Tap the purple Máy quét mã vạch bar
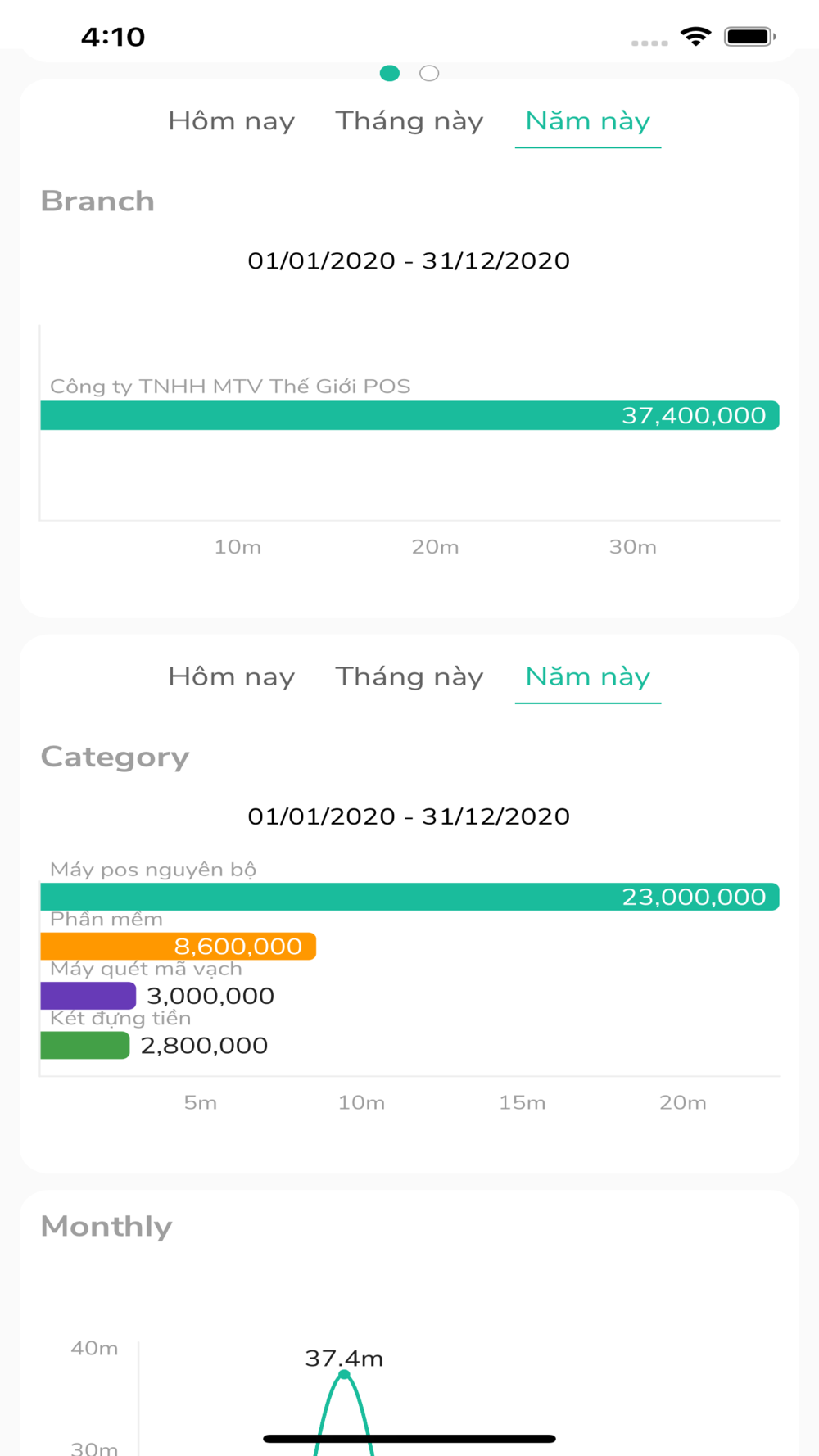 point(88,996)
